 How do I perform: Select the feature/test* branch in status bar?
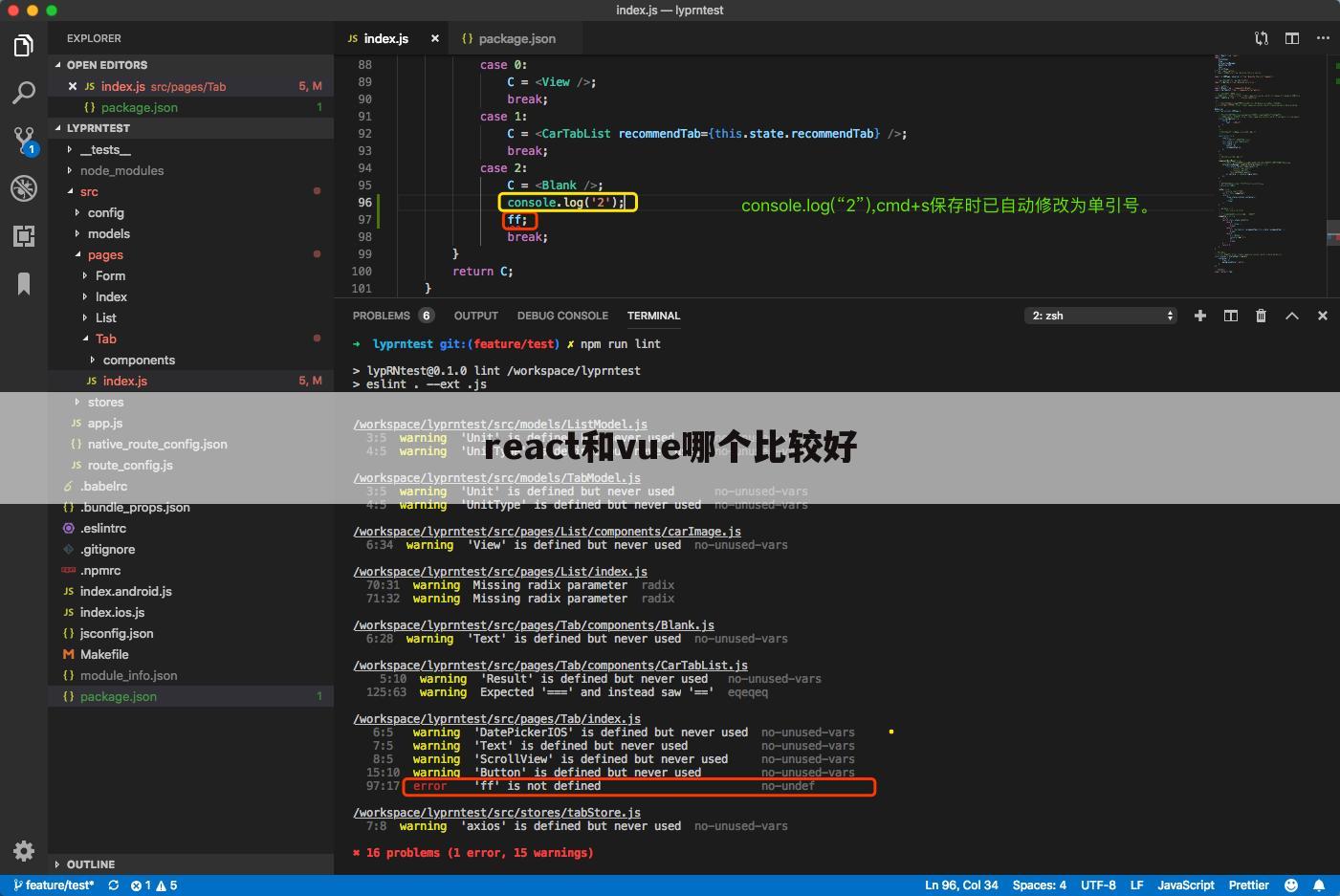point(54,885)
